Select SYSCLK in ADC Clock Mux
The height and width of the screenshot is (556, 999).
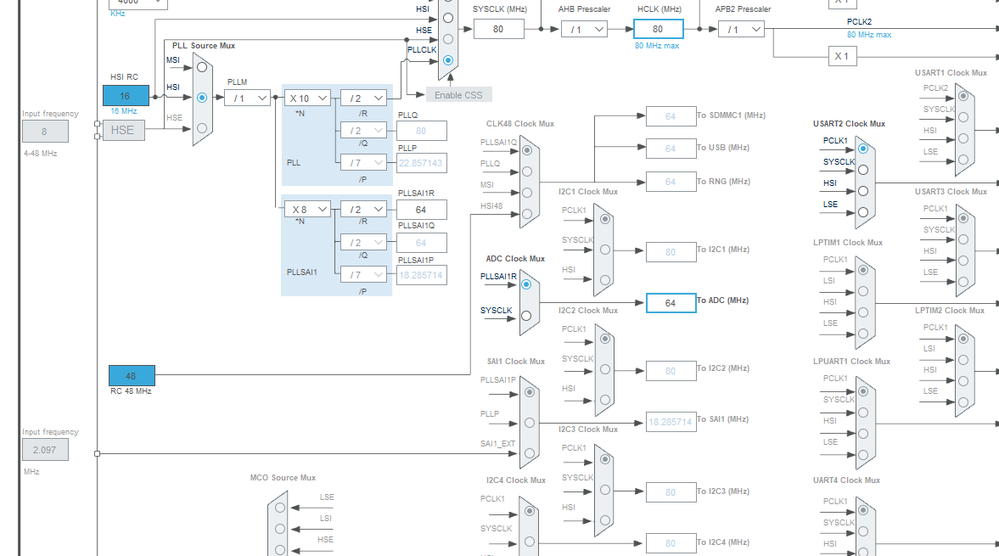[526, 315]
